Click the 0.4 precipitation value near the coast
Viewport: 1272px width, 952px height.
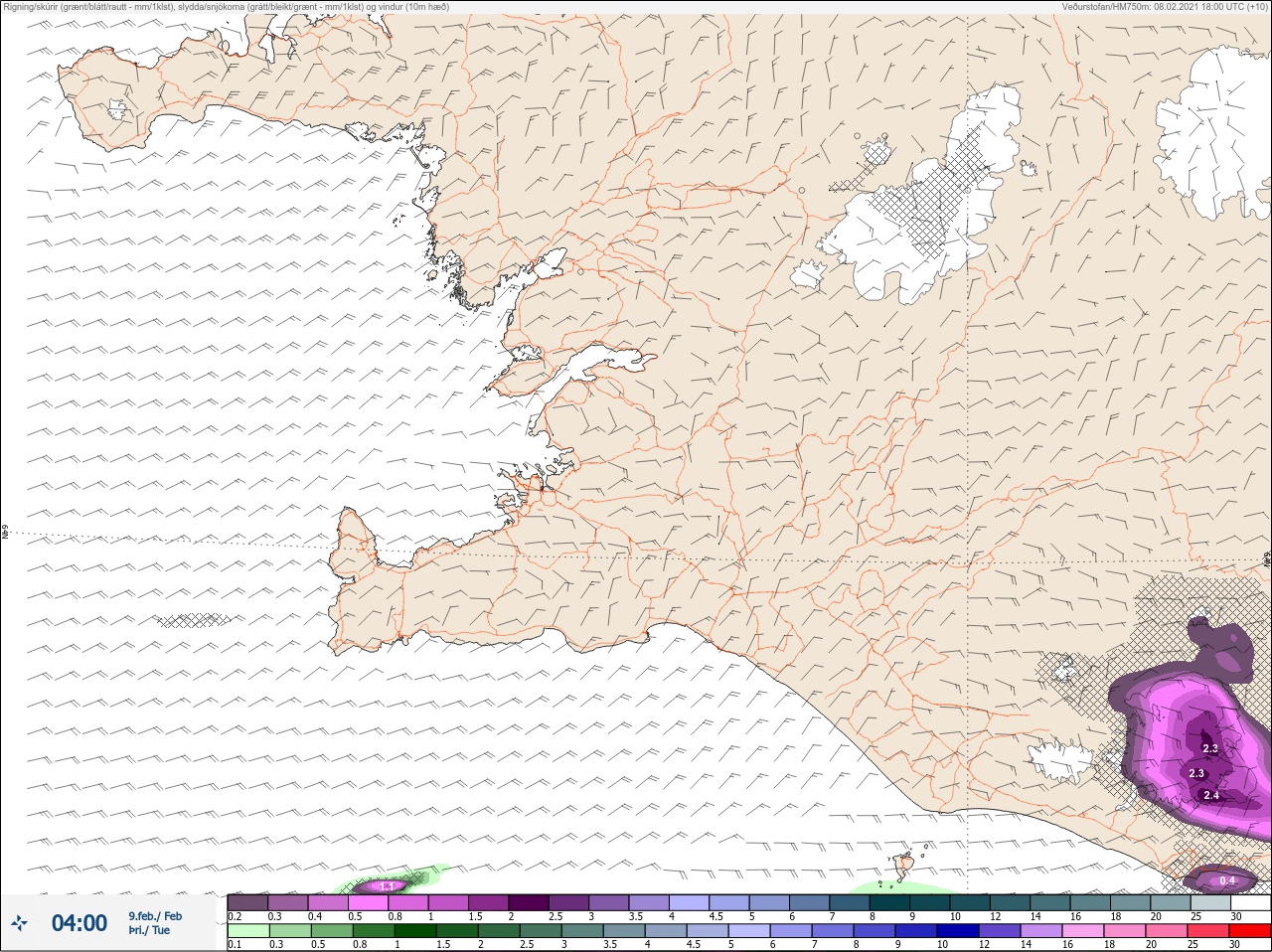point(1227,880)
